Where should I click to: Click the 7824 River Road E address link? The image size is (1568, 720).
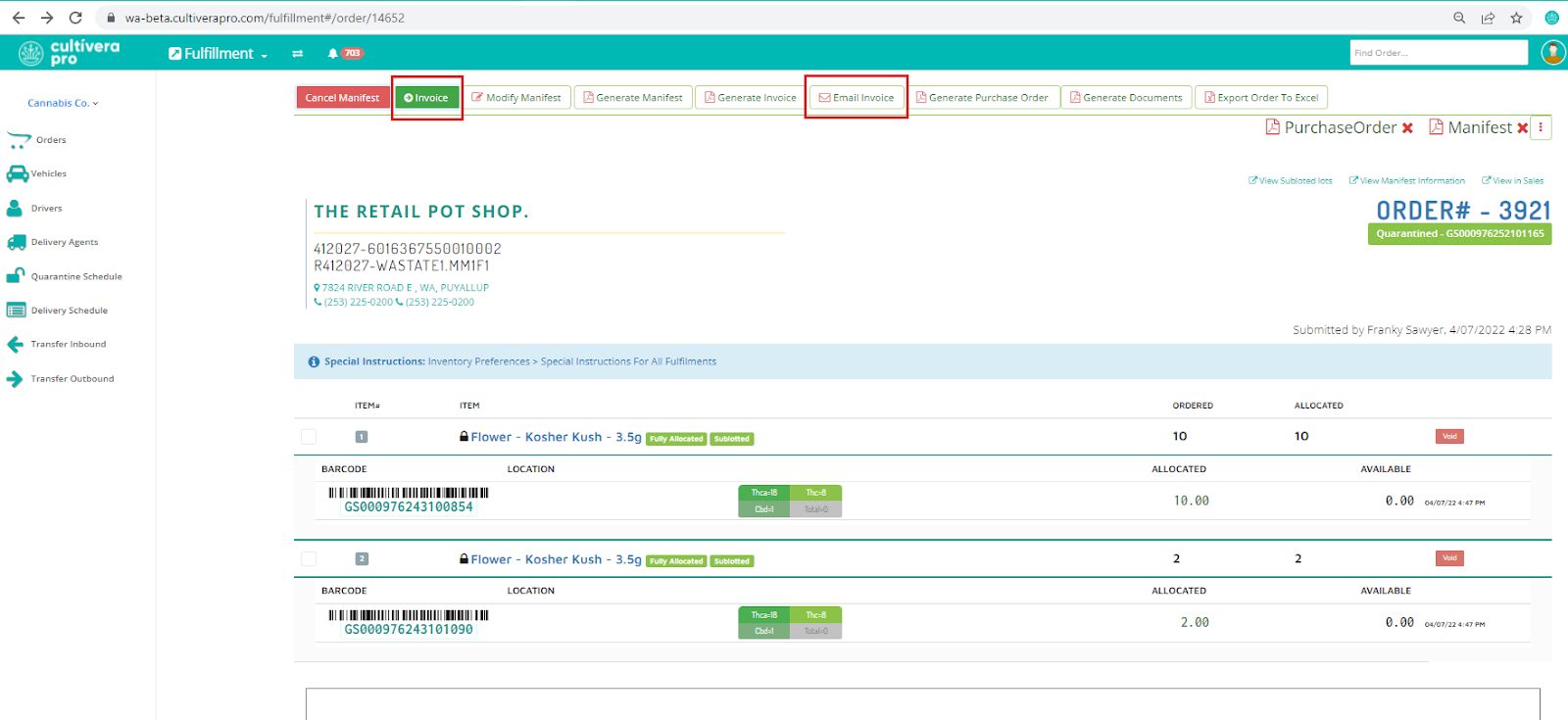(x=406, y=288)
